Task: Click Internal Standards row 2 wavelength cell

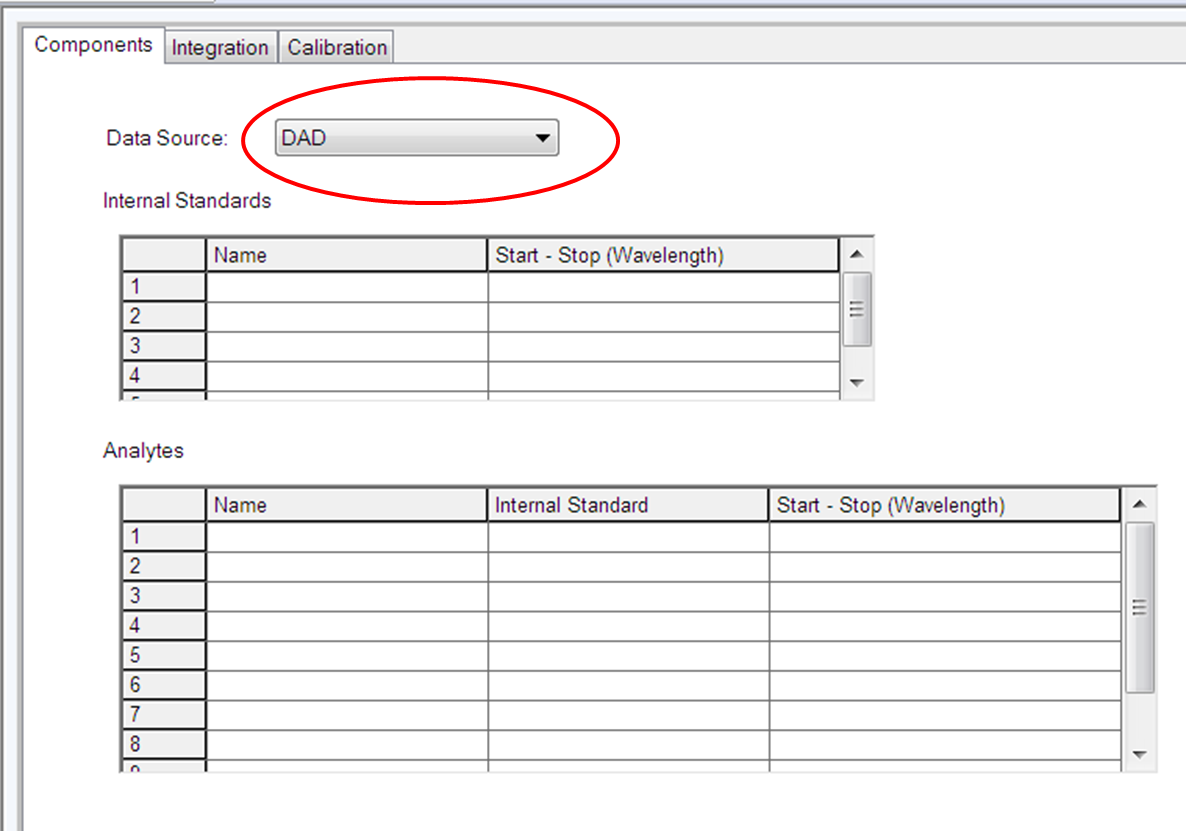Action: pyautogui.click(x=663, y=317)
